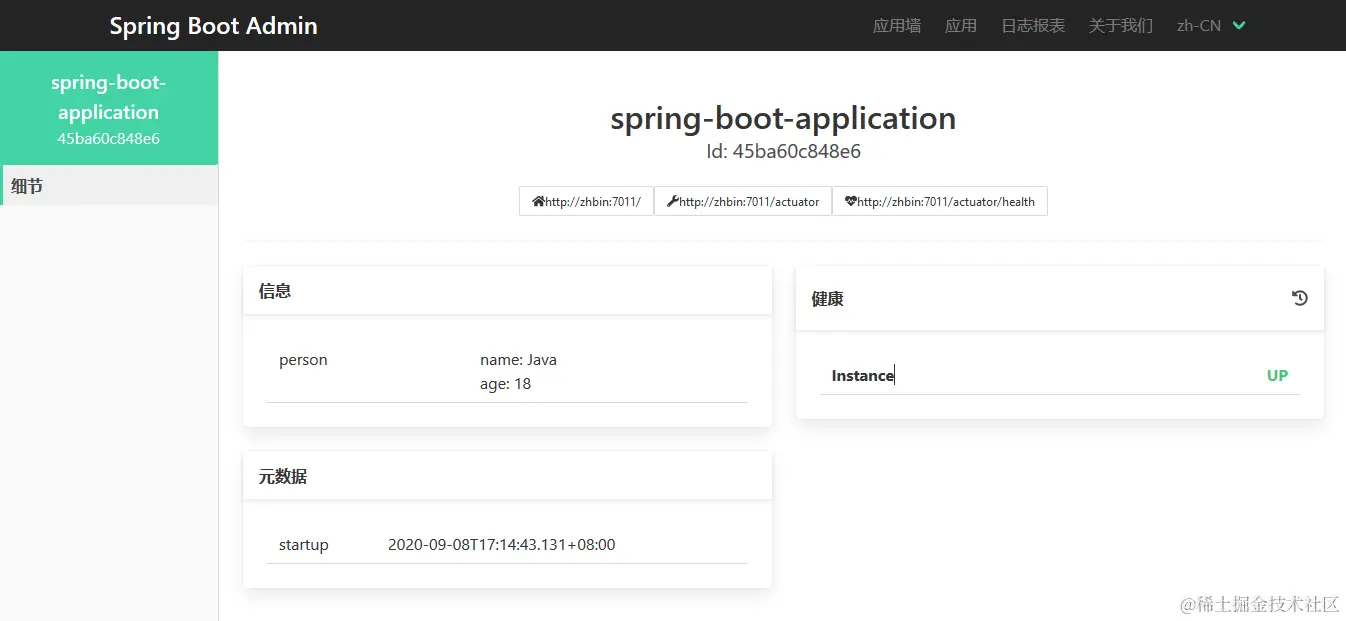Click the startup metadata key
The width and height of the screenshot is (1346, 621).
pyautogui.click(x=304, y=545)
